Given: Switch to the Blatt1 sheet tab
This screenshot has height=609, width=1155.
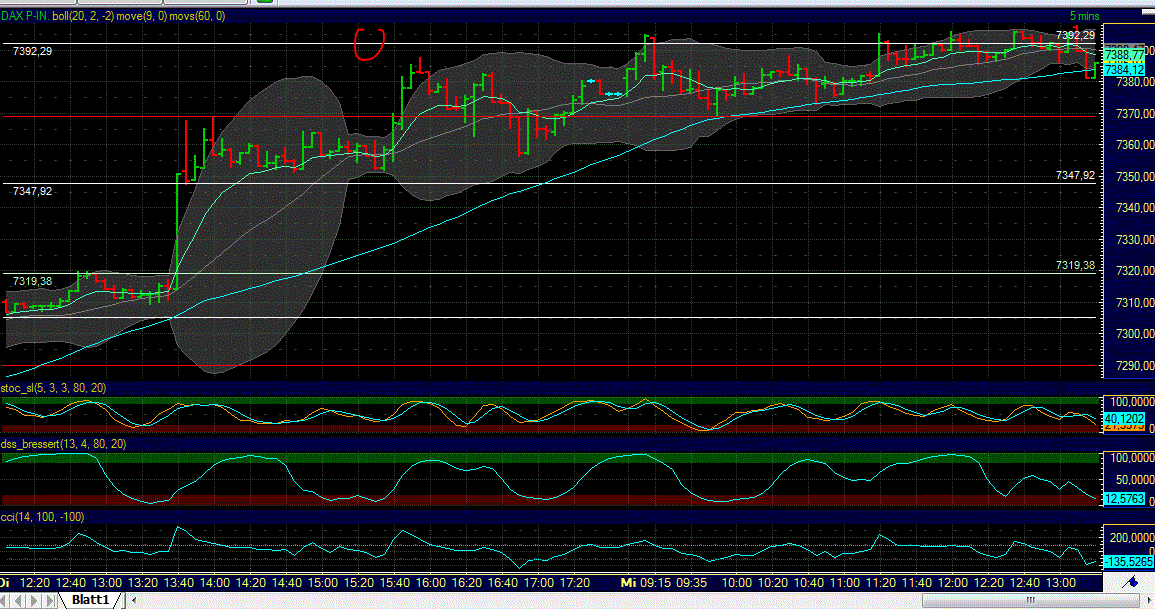Looking at the screenshot, I should (x=88, y=600).
